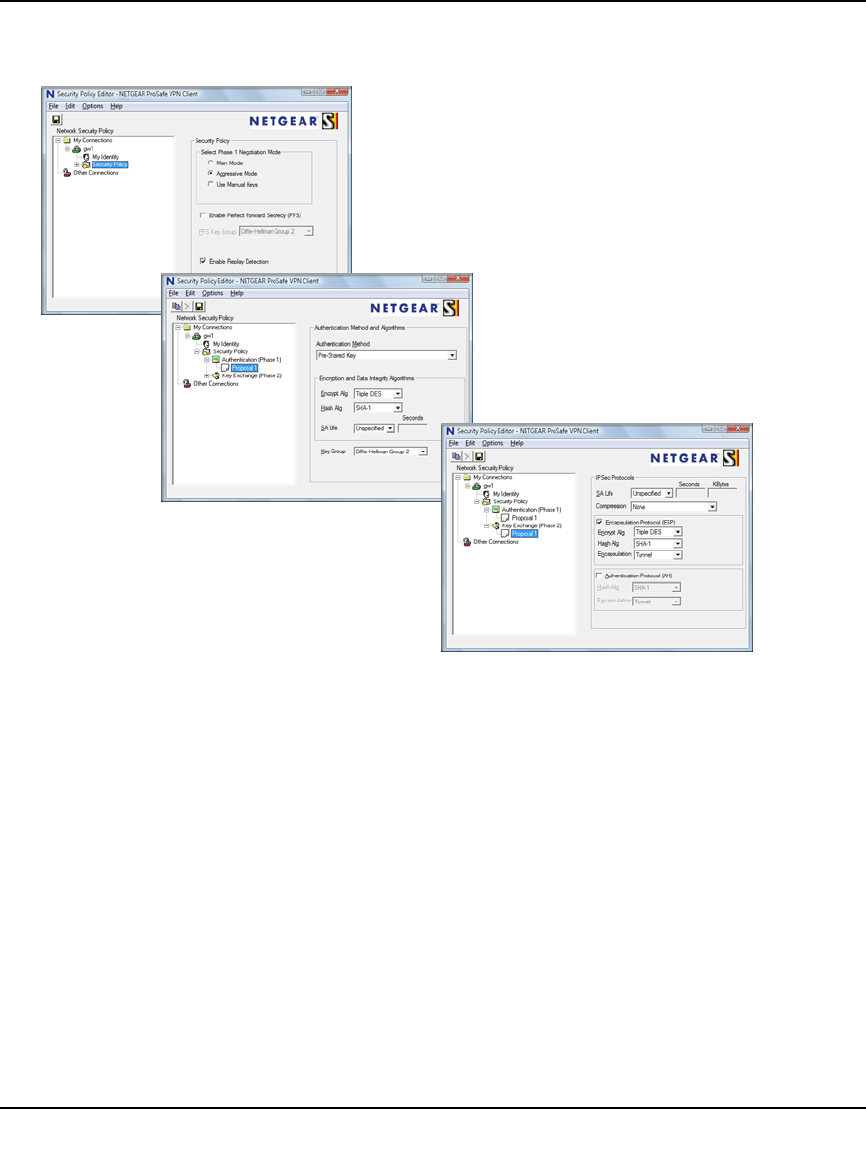Select 'My Identity' label in Authentication Method window
Viewport: 866px width, 1171px height.
pos(226,344)
